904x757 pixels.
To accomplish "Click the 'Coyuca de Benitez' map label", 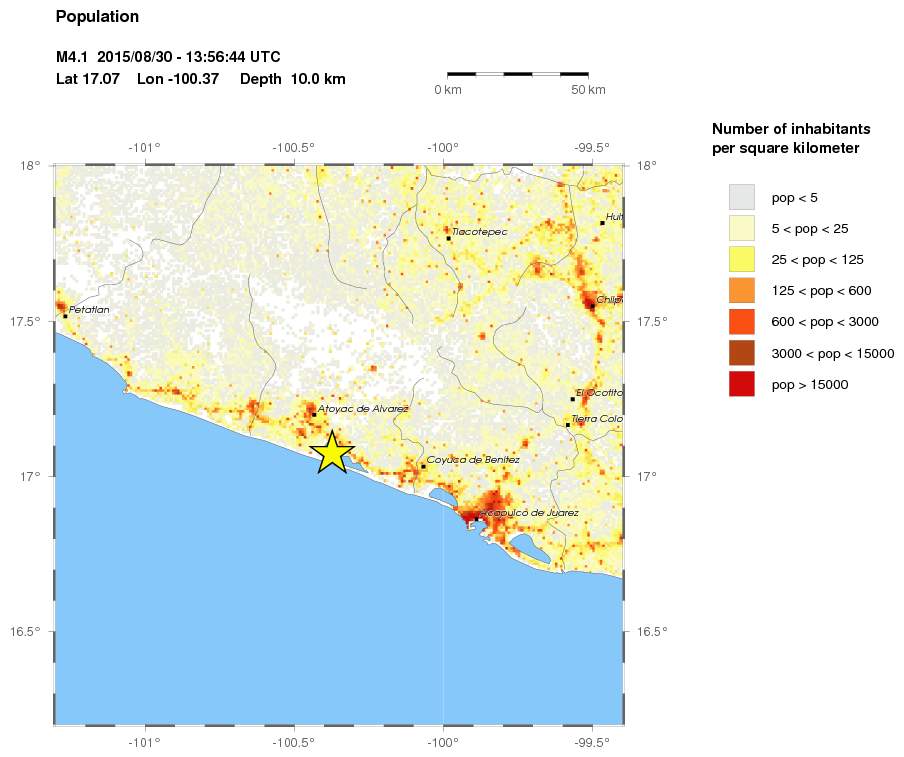I will coord(473,460).
